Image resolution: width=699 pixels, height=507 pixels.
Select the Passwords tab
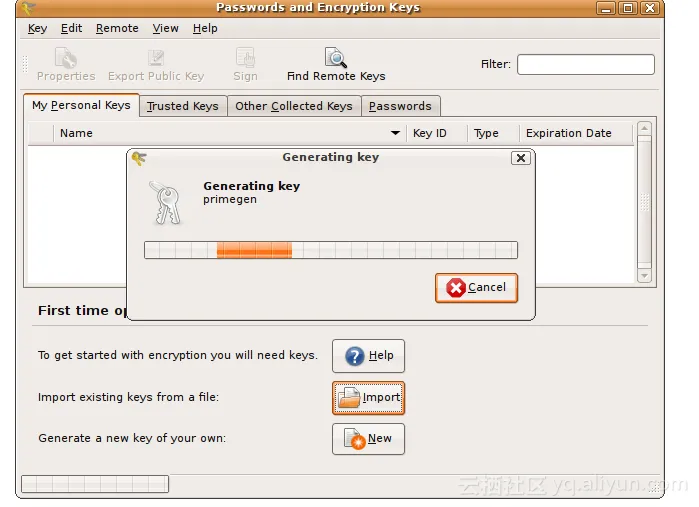pyautogui.click(x=400, y=106)
